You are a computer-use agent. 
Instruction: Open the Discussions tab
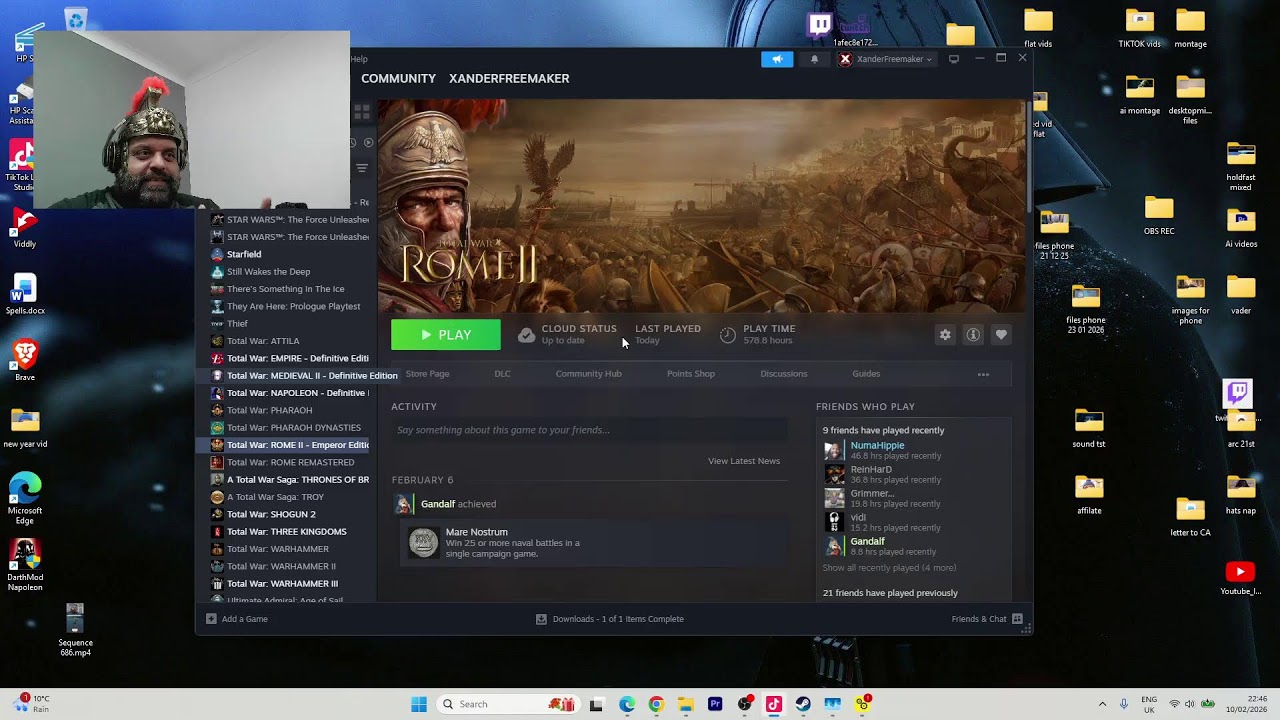[784, 374]
